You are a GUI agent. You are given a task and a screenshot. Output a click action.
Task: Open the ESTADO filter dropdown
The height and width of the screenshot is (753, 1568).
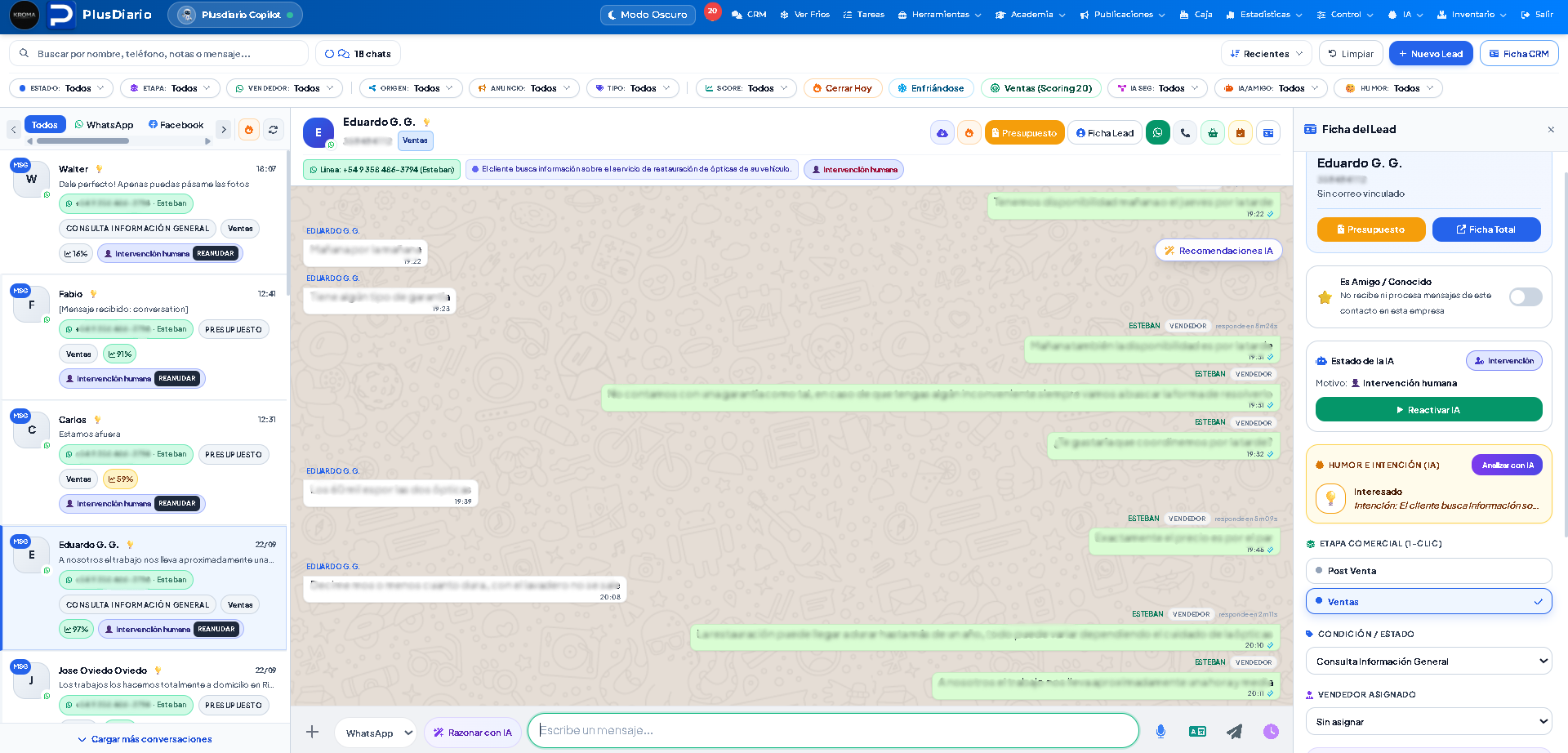pyautogui.click(x=61, y=88)
